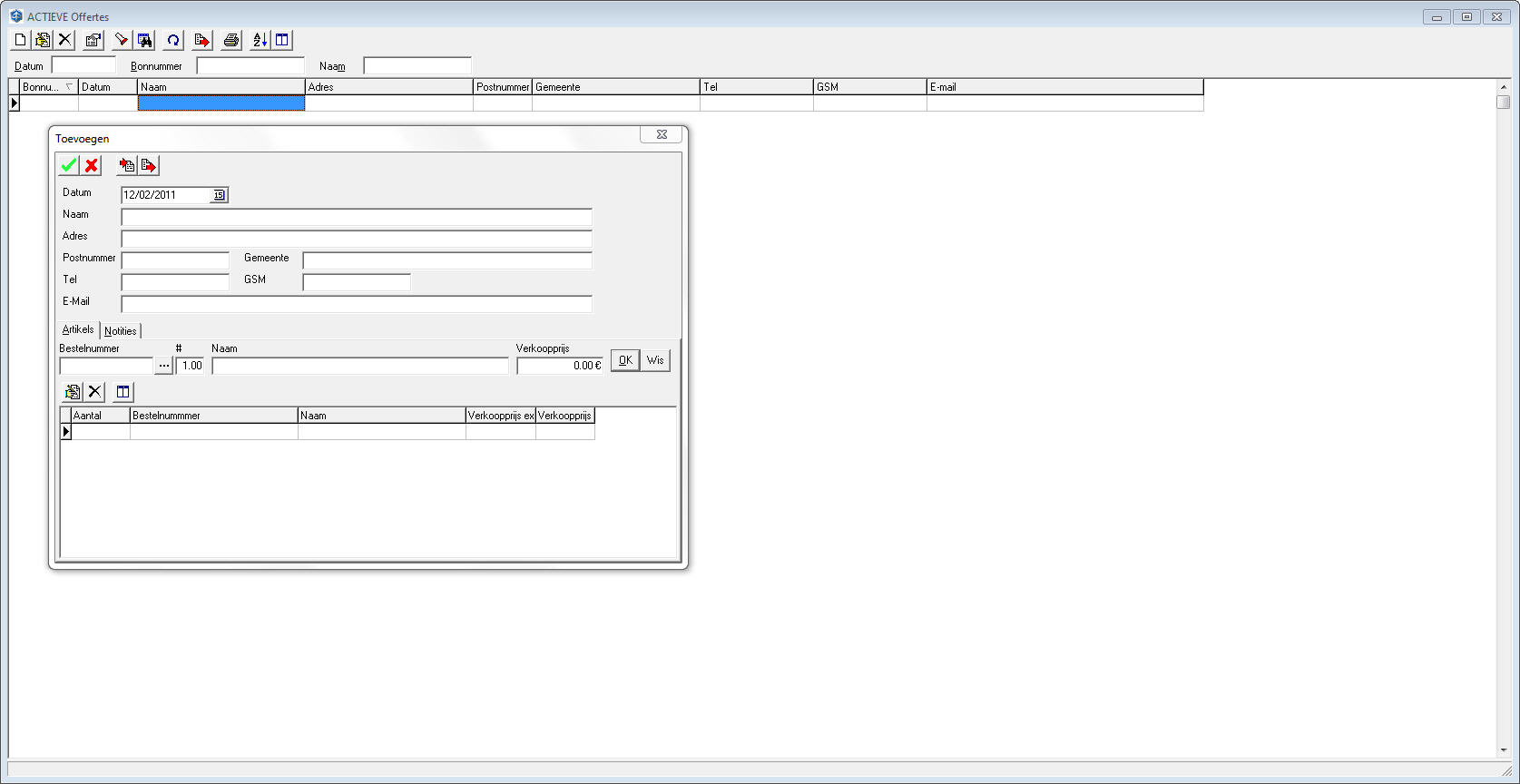
Task: Click the date text 12/02/2011 in Datum field
Action: 150,195
